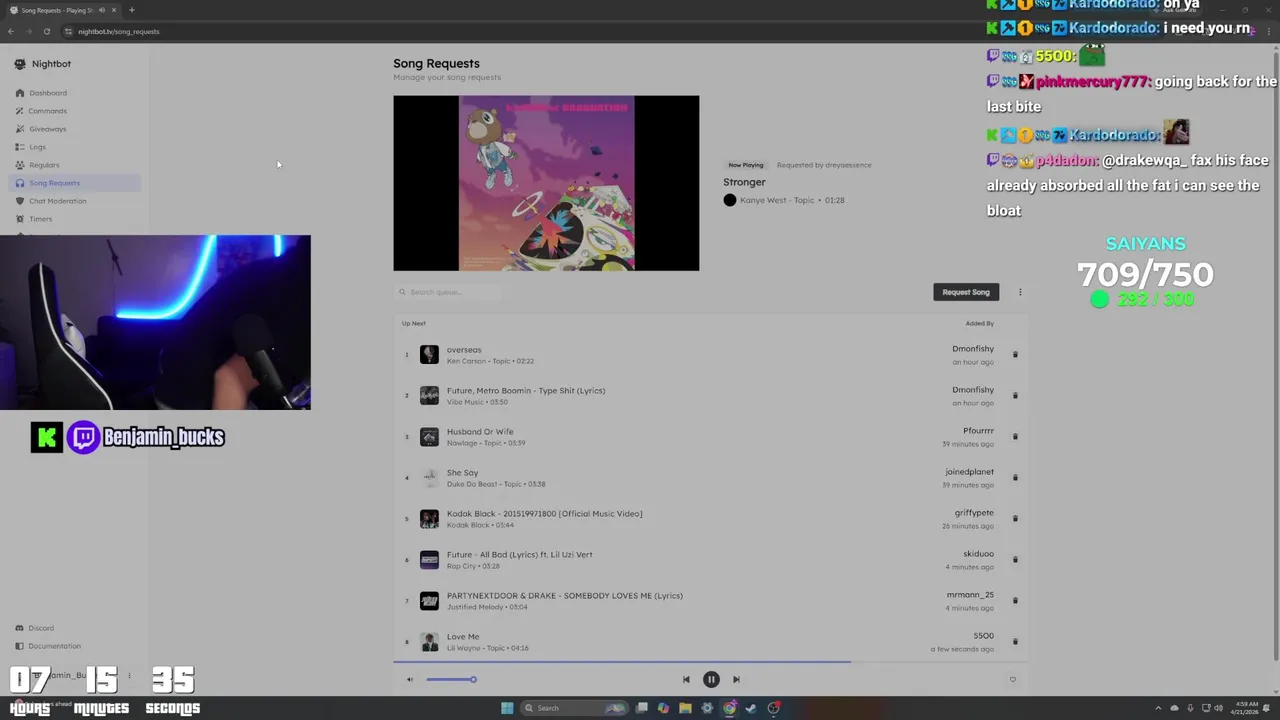This screenshot has width=1280, height=720.
Task: Open the three-dot queue options menu
Action: (x=1020, y=292)
